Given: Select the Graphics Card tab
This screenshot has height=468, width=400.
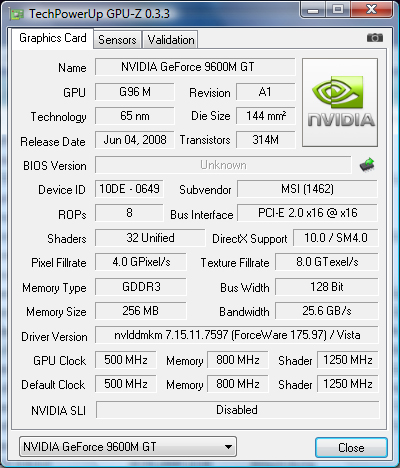Looking at the screenshot, I should pyautogui.click(x=53, y=38).
